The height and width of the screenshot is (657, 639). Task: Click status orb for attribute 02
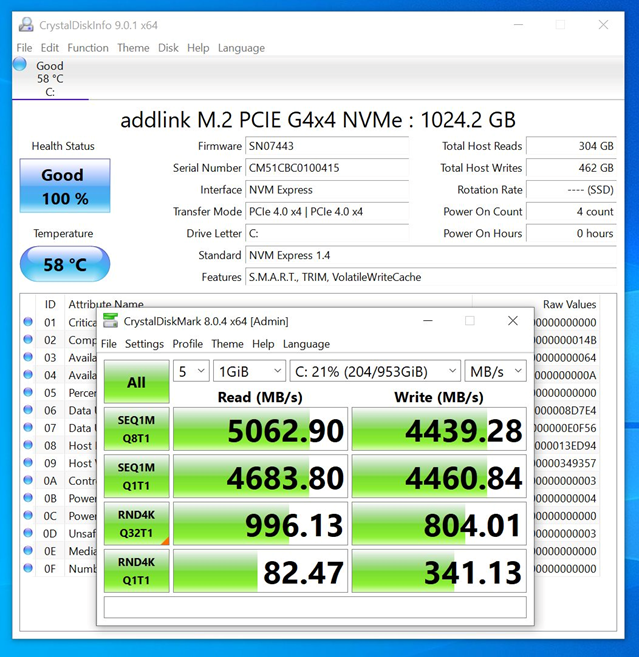coord(28,339)
